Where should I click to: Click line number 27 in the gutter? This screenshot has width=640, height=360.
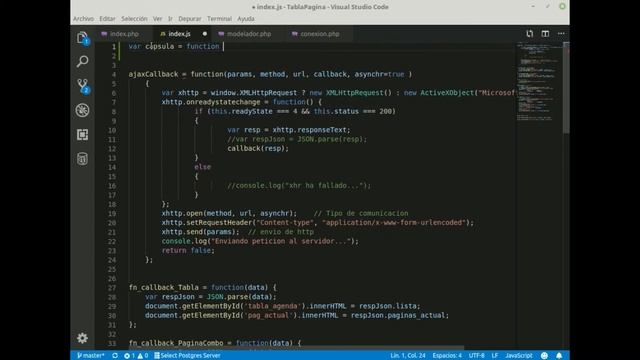click(x=112, y=288)
